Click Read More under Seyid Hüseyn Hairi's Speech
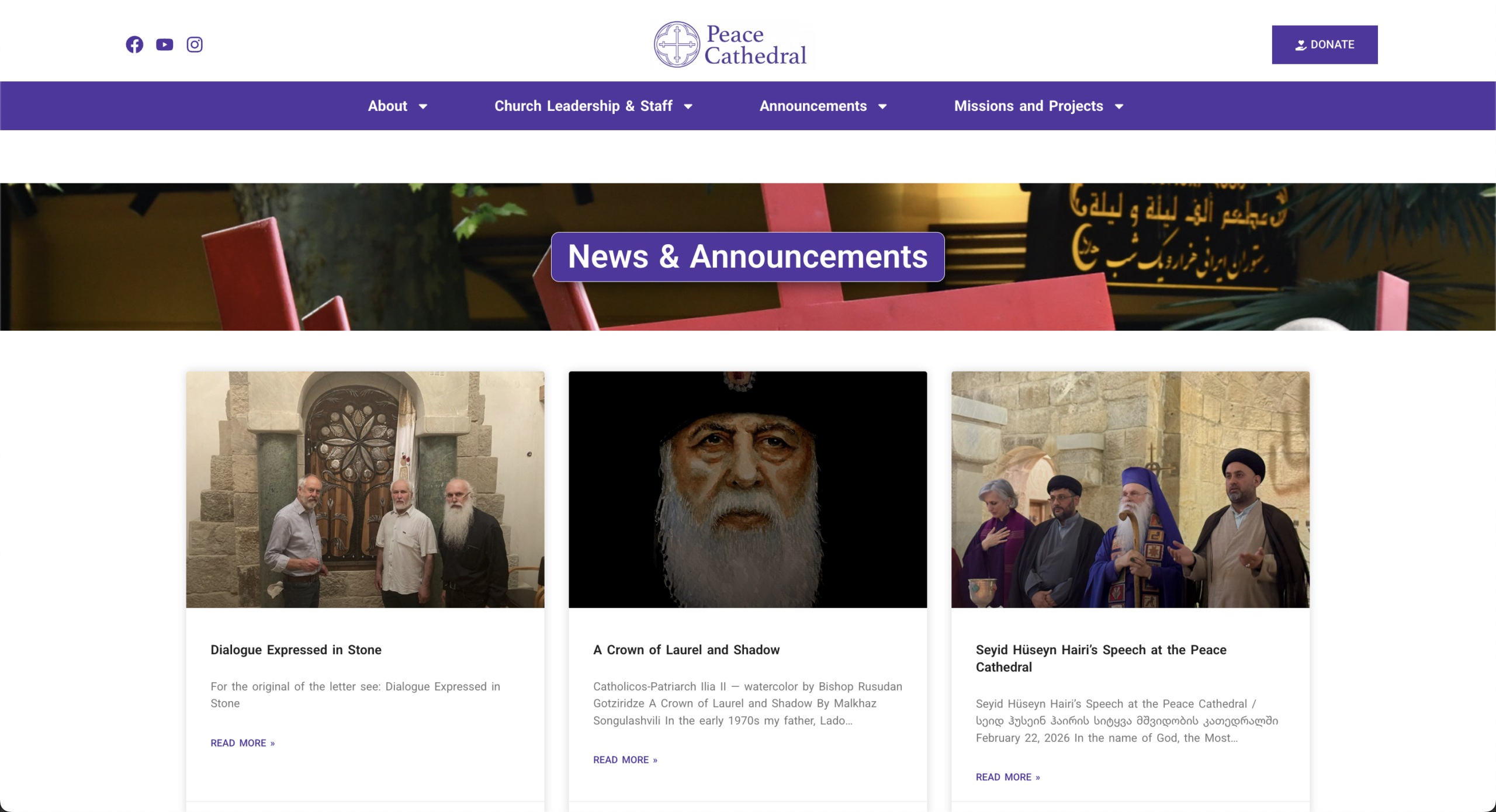Viewport: 1496px width, 812px height. 1007,777
